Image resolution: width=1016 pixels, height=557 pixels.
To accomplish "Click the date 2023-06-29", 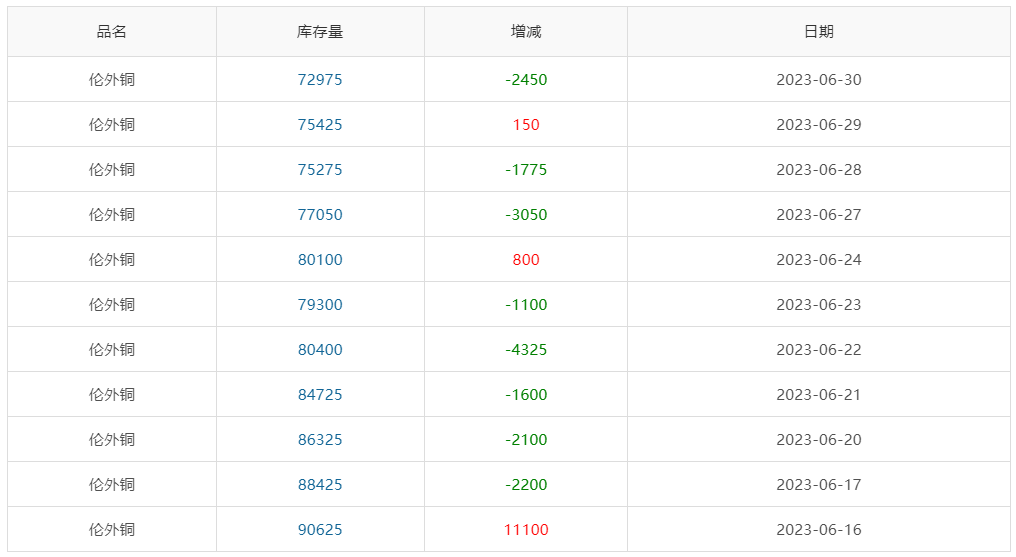I will [819, 124].
